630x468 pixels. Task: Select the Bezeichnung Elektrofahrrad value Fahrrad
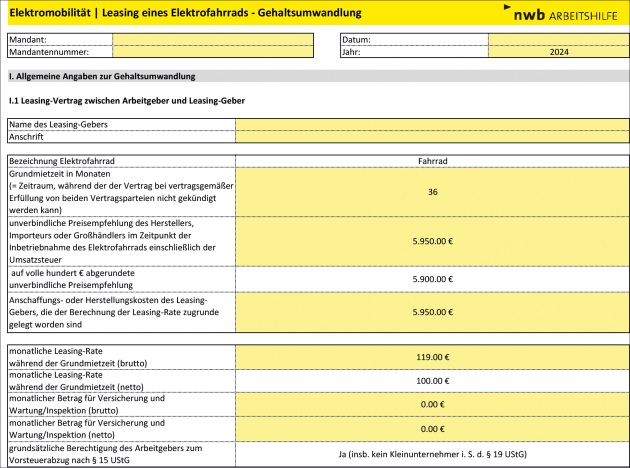432,160
